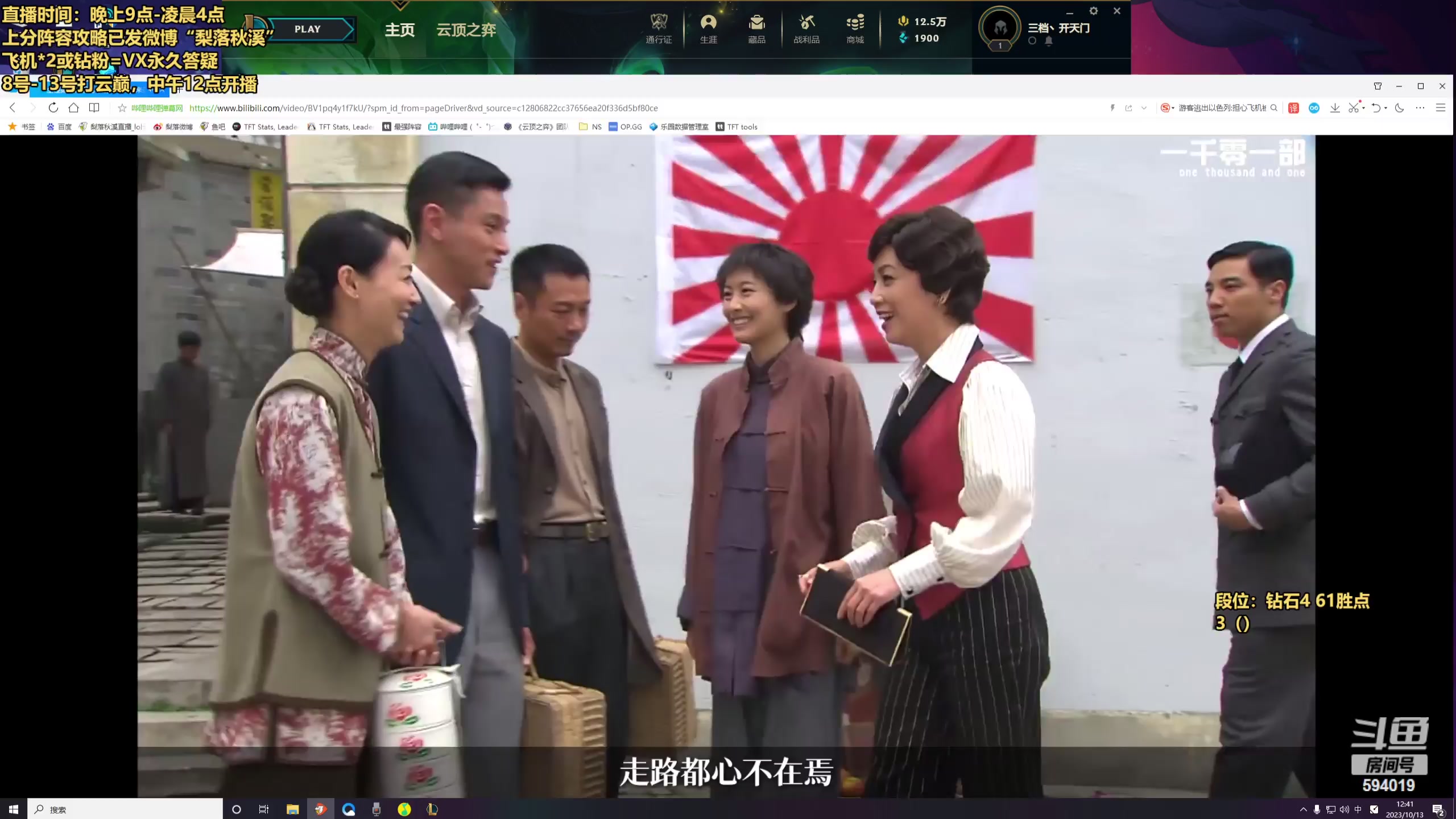Screen dimensions: 1456x819
Task: Bookmark this page with the star
Action: tap(122, 108)
